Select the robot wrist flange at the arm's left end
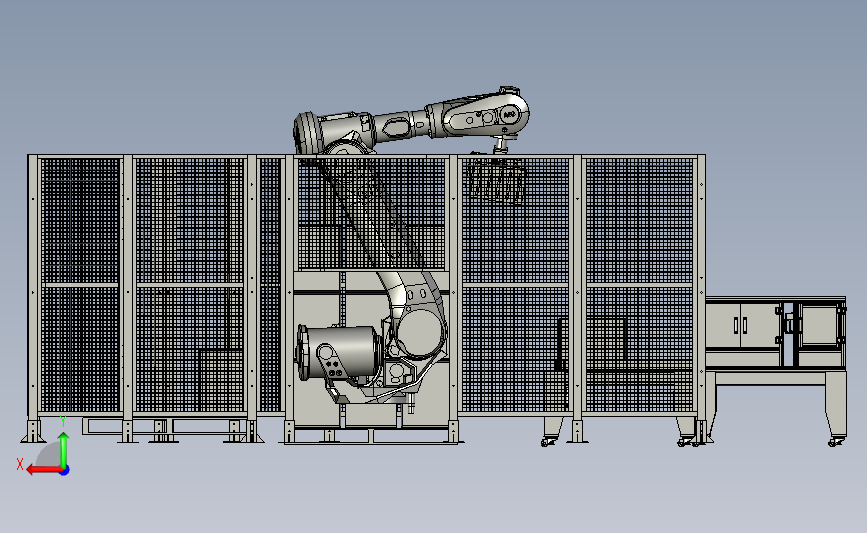 pos(306,132)
